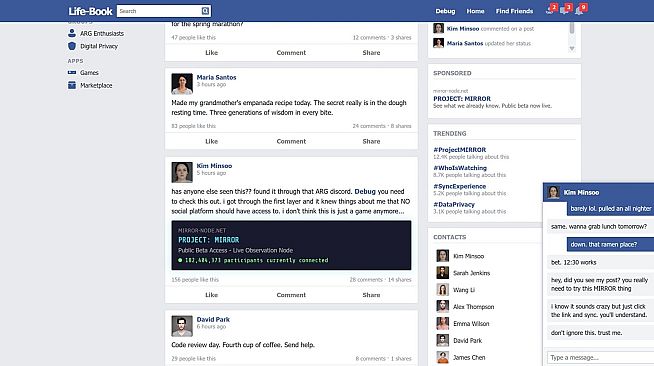654x366 pixels.
Task: Open the ARG Enthusiasts group icon
Action: (x=72, y=33)
